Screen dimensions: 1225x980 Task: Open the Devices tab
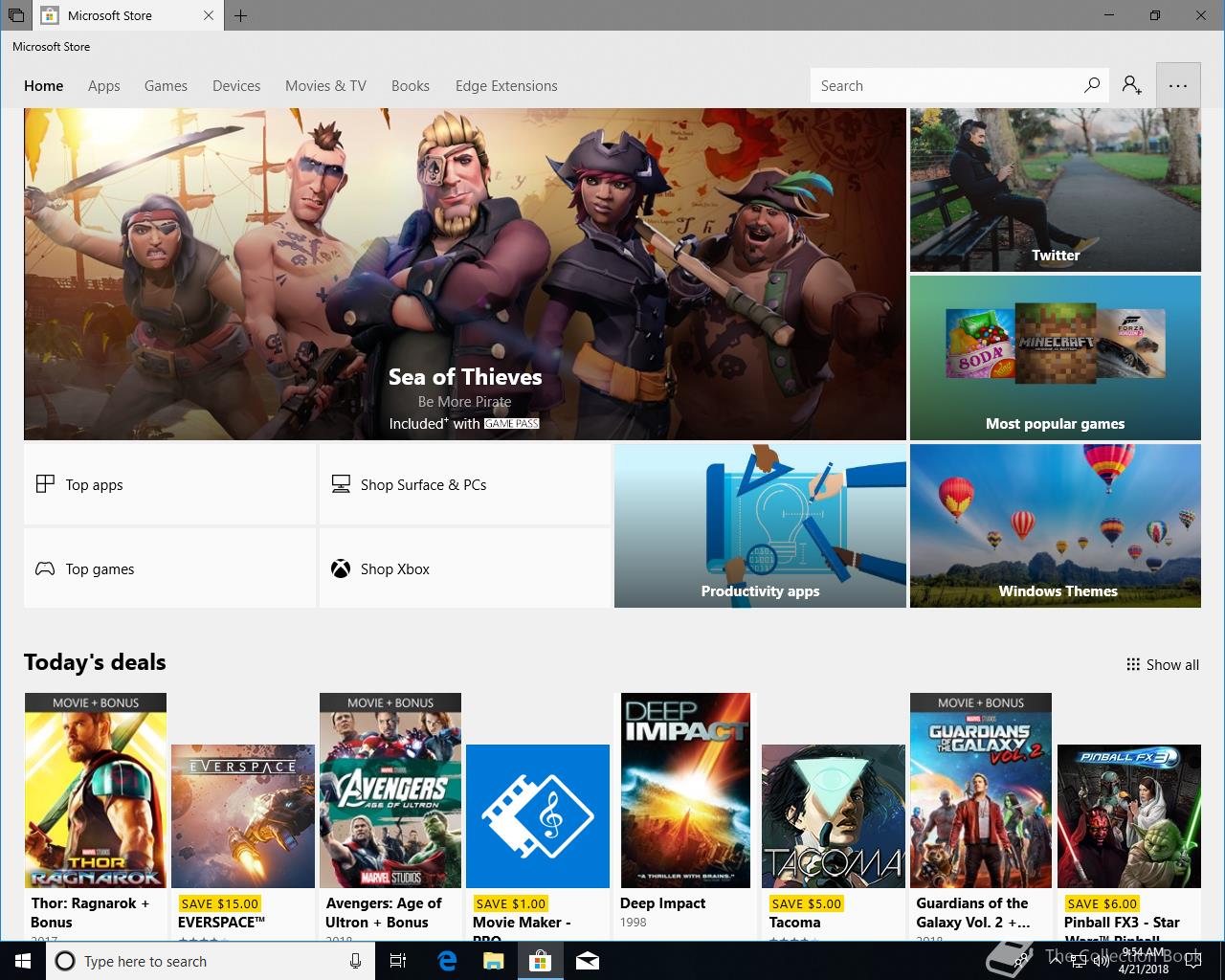tap(236, 85)
